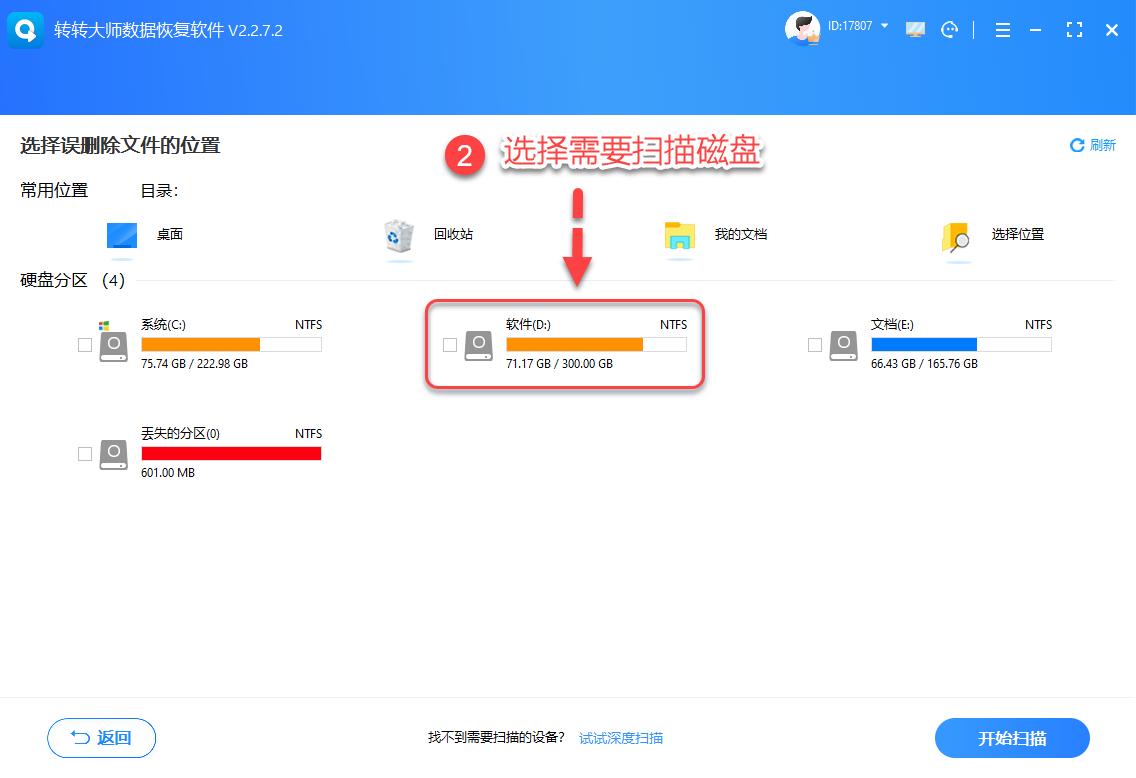This screenshot has width=1136, height=778.
Task: Click the app logo icon in title bar
Action: pos(25,30)
